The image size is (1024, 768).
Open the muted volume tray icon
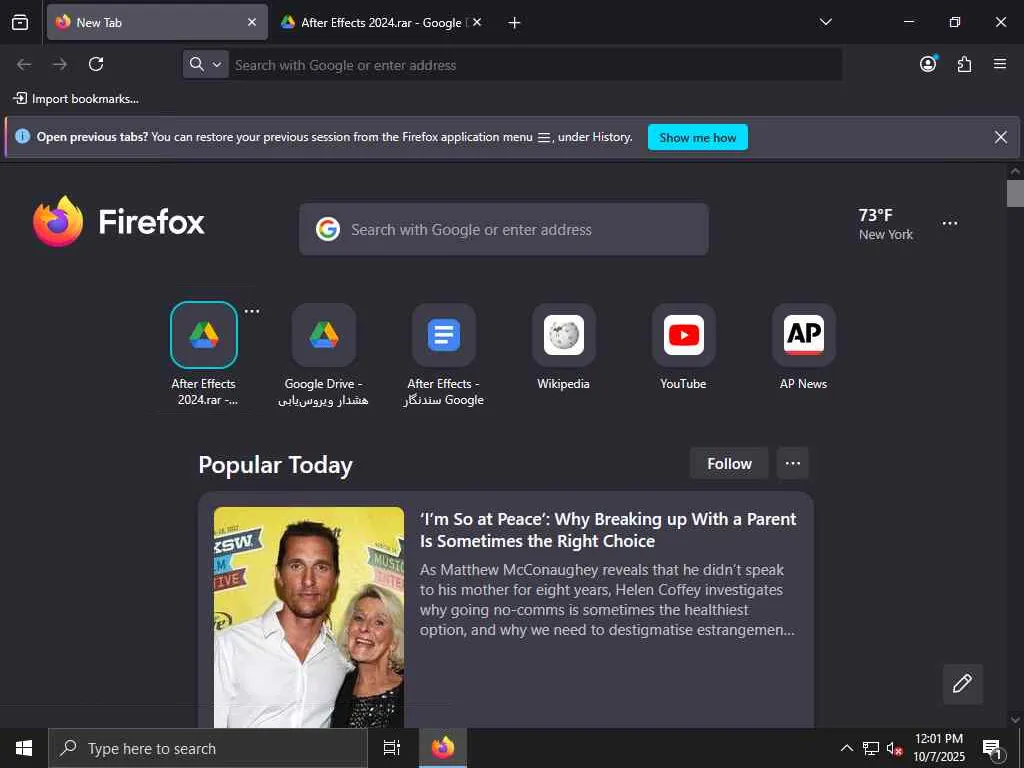pos(895,748)
